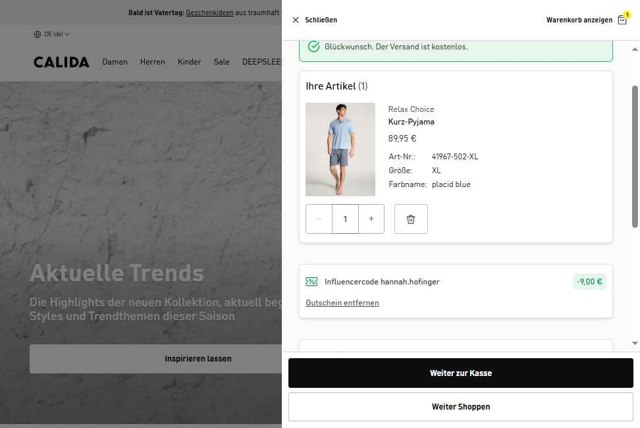Viewport: 640px width, 428px height.
Task: Remove voucher via Gutschein entfernen
Action: 342,303
